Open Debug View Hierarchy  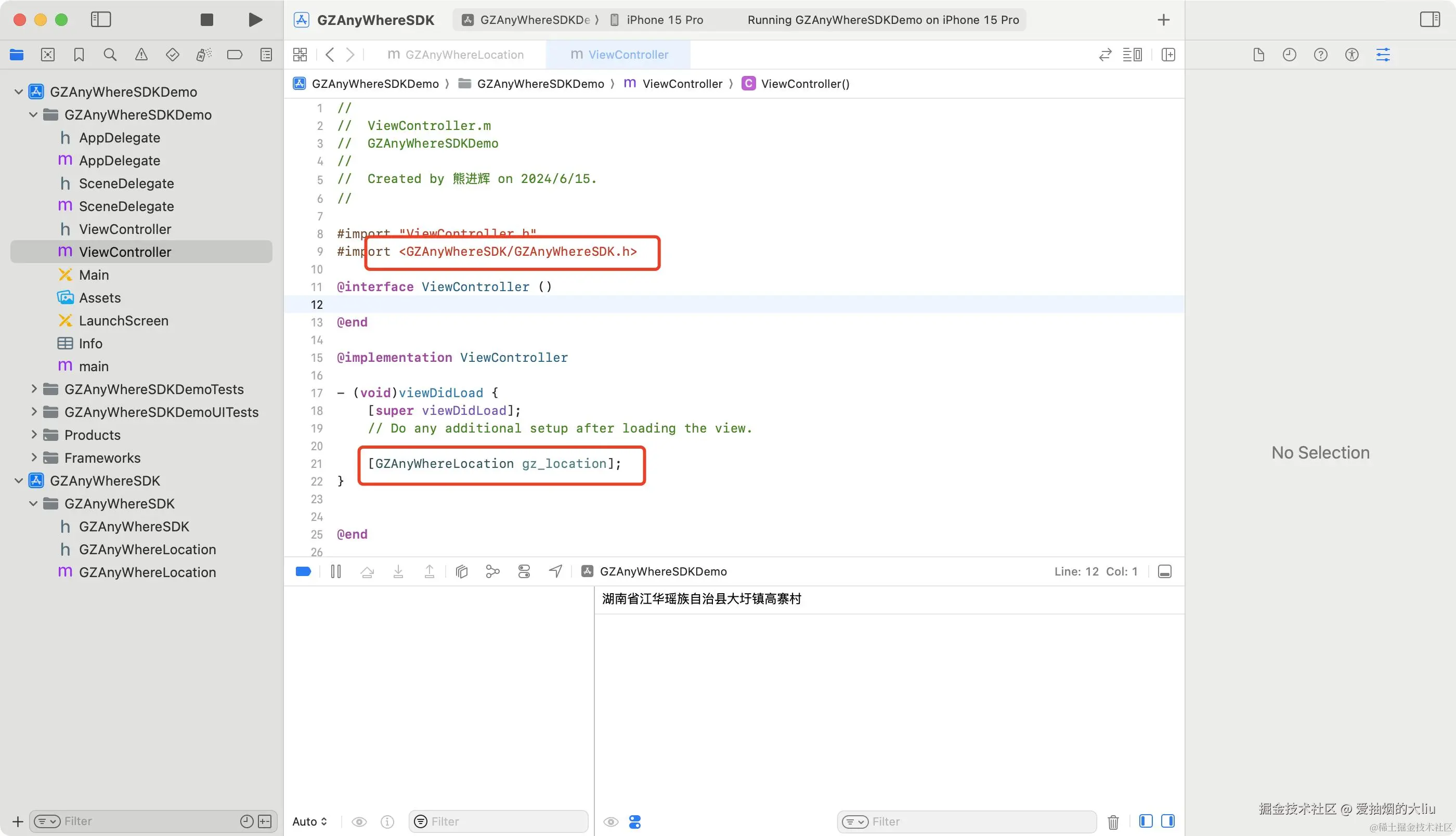click(462, 571)
